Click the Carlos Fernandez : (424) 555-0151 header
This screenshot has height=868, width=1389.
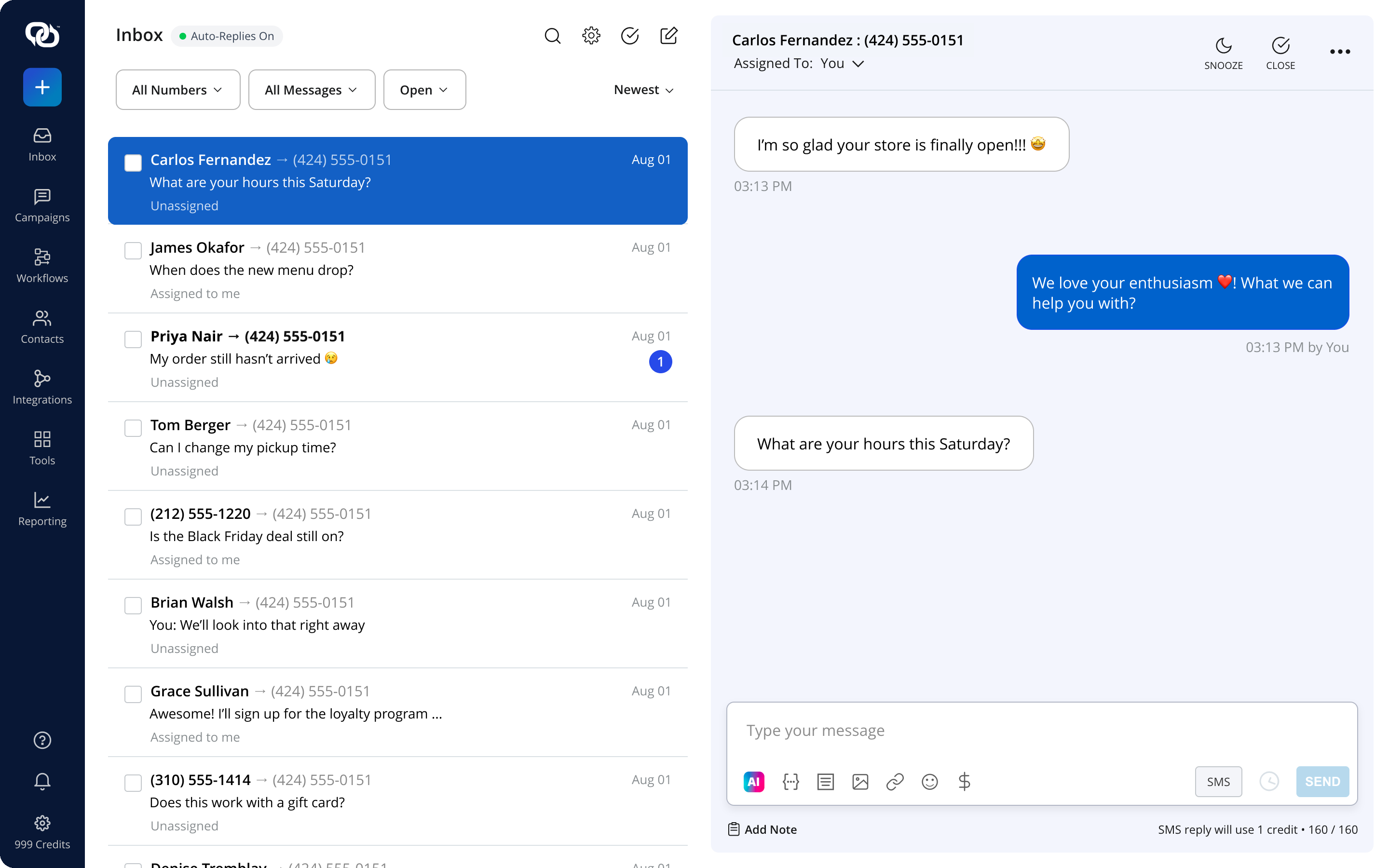(x=847, y=40)
